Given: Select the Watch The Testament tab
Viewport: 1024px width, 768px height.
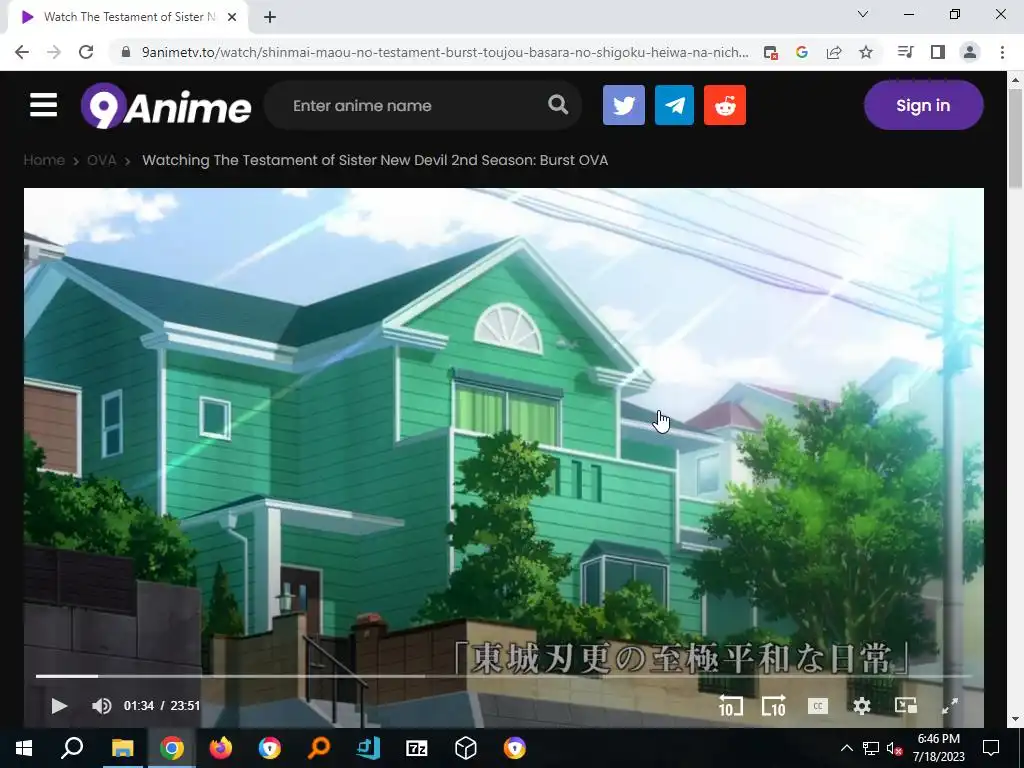Looking at the screenshot, I should pyautogui.click(x=128, y=18).
